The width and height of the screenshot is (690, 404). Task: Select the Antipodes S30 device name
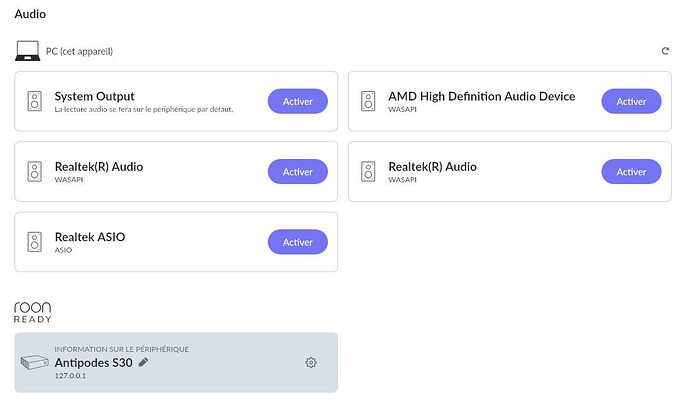[x=93, y=363]
